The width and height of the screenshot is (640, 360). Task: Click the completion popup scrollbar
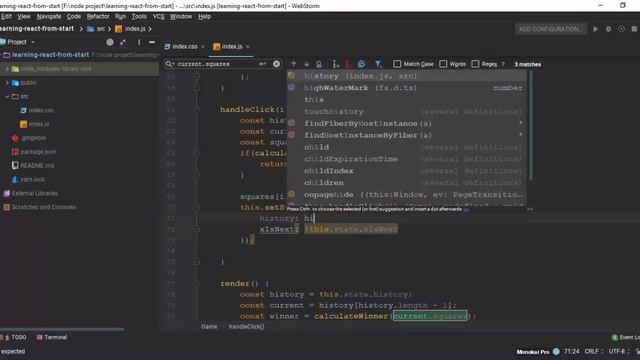[x=531, y=126]
